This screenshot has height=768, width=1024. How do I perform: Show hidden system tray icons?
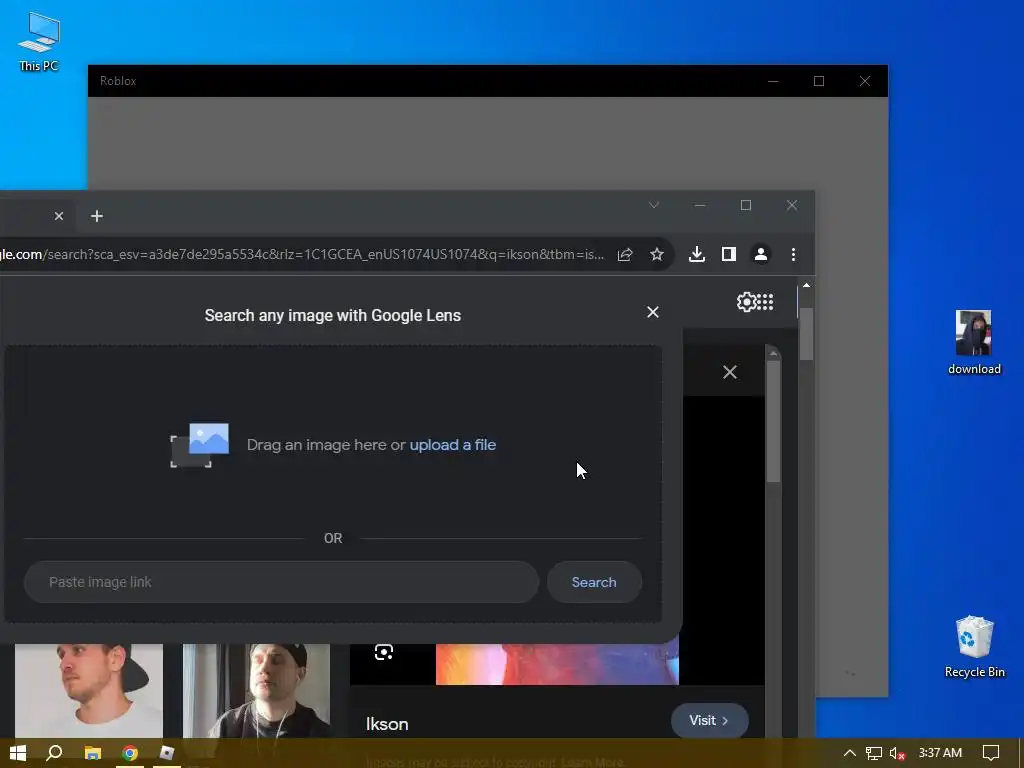[850, 753]
